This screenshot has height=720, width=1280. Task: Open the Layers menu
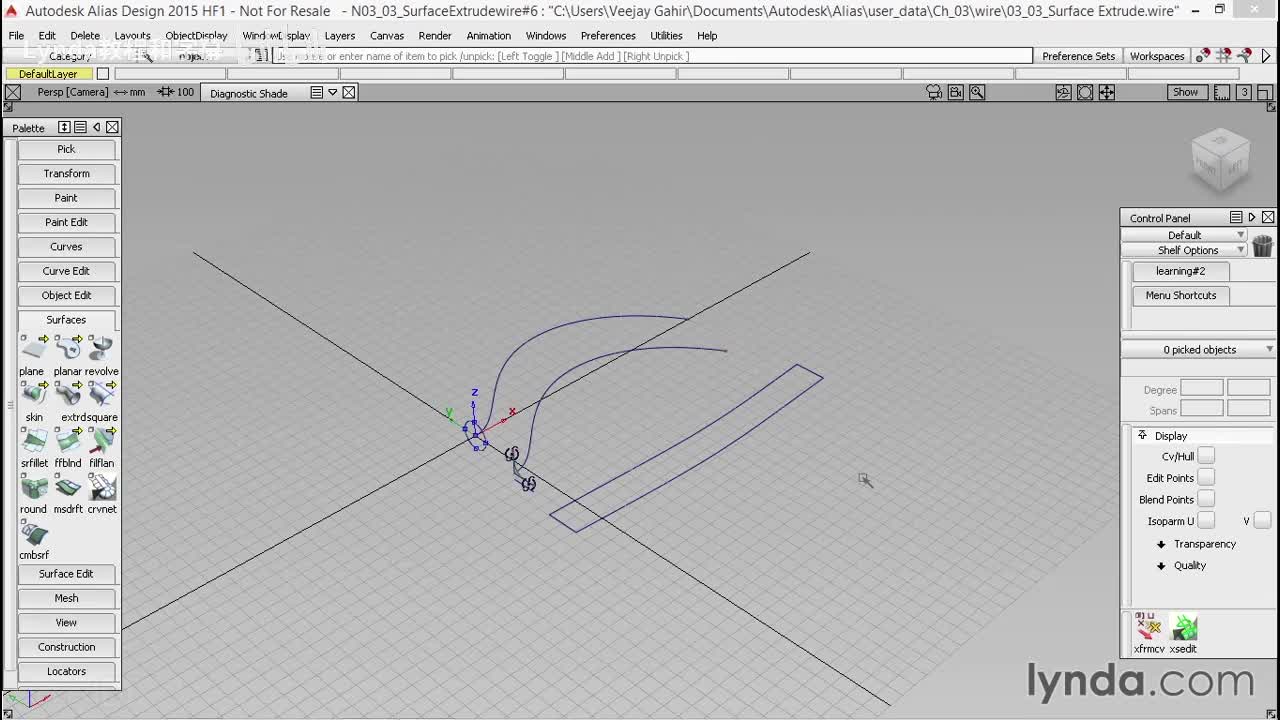[x=340, y=35]
